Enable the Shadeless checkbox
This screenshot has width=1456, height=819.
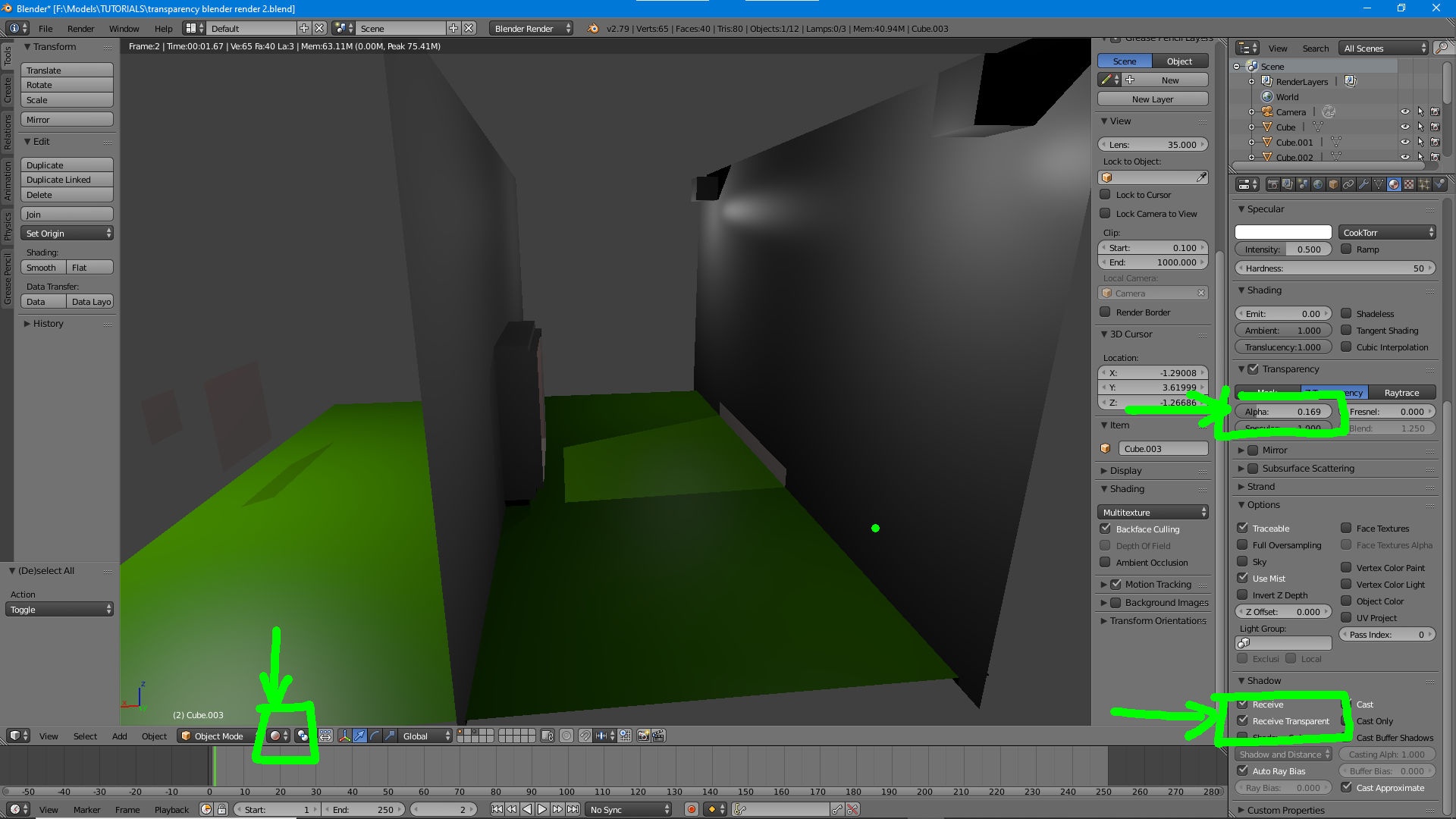(x=1346, y=313)
